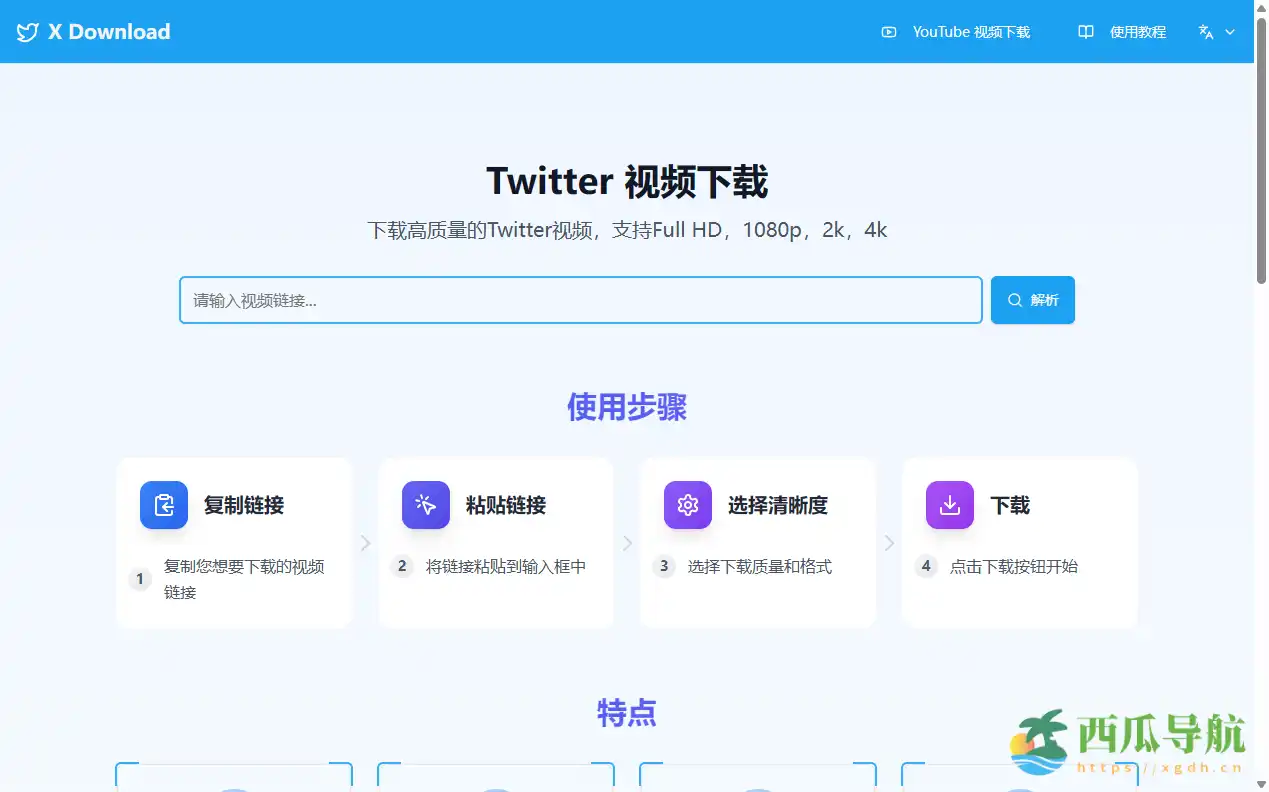Open the 使用教程 page from navbar
Image resolution: width=1269 pixels, height=792 pixels.
[x=1137, y=31]
